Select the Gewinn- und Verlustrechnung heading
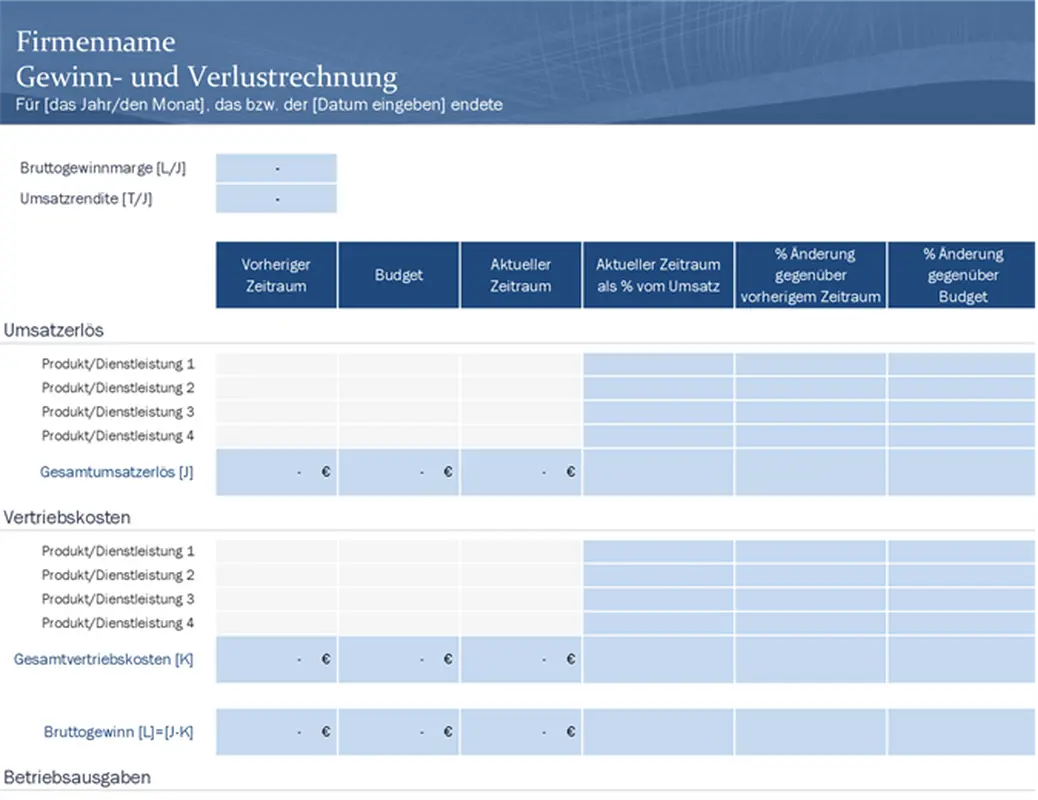The height and width of the screenshot is (800, 1038). point(206,77)
